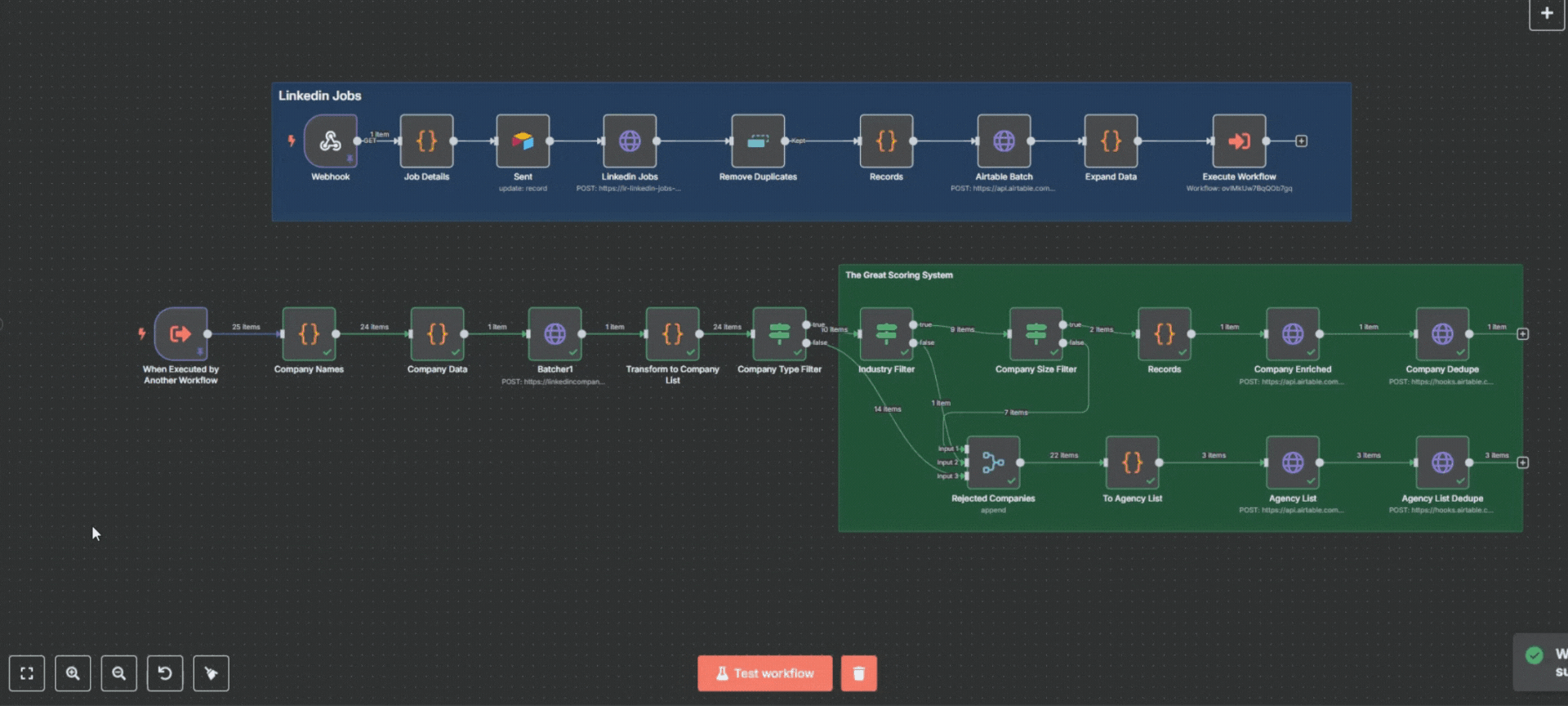This screenshot has height=706, width=1568.
Task: Select the Agency List Dedupe node
Action: 1442,462
